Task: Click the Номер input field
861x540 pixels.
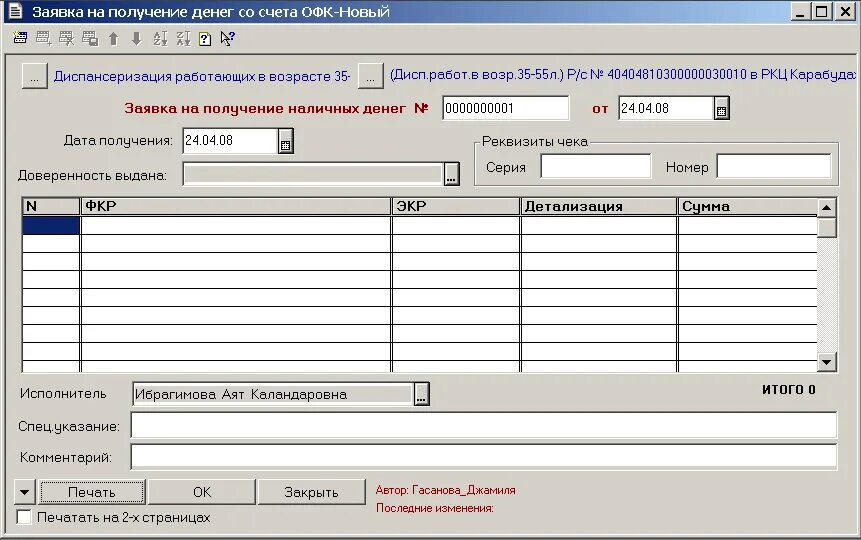Action: pyautogui.click(x=774, y=166)
